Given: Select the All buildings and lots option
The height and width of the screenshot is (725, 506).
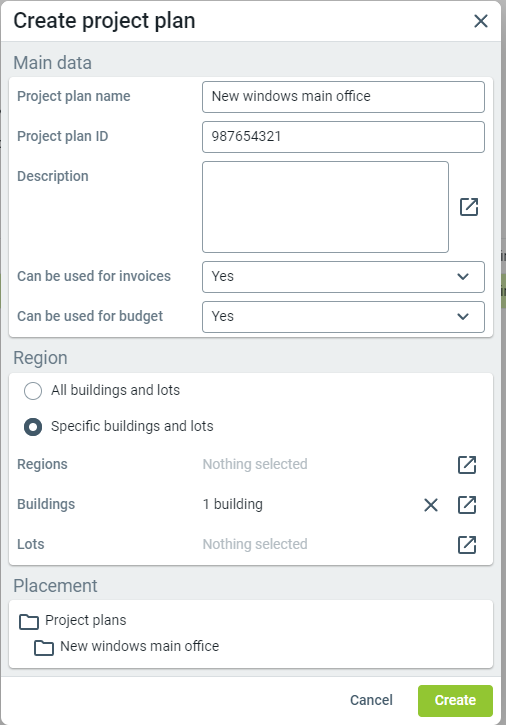Looking at the screenshot, I should [x=33, y=391].
